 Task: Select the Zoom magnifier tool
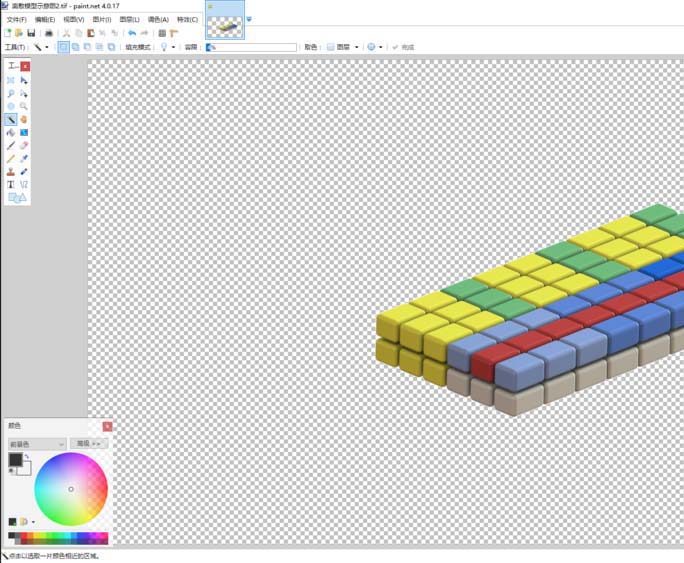(x=24, y=106)
